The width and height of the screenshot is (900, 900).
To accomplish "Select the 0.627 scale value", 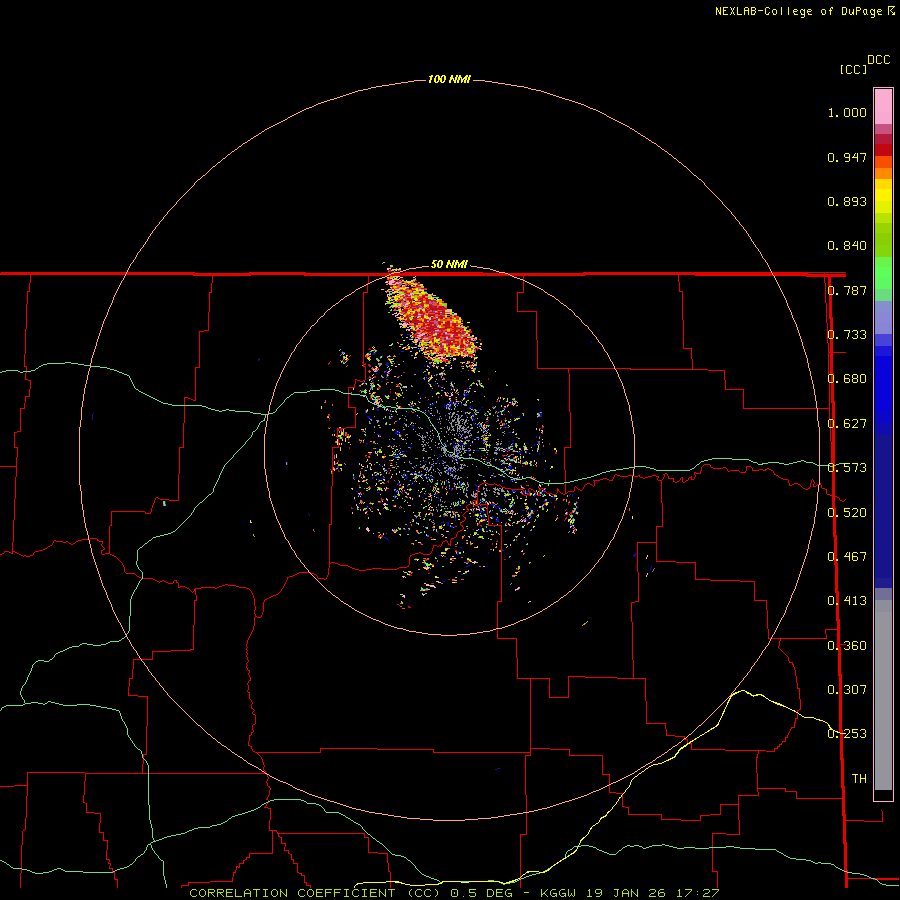I will (847, 424).
